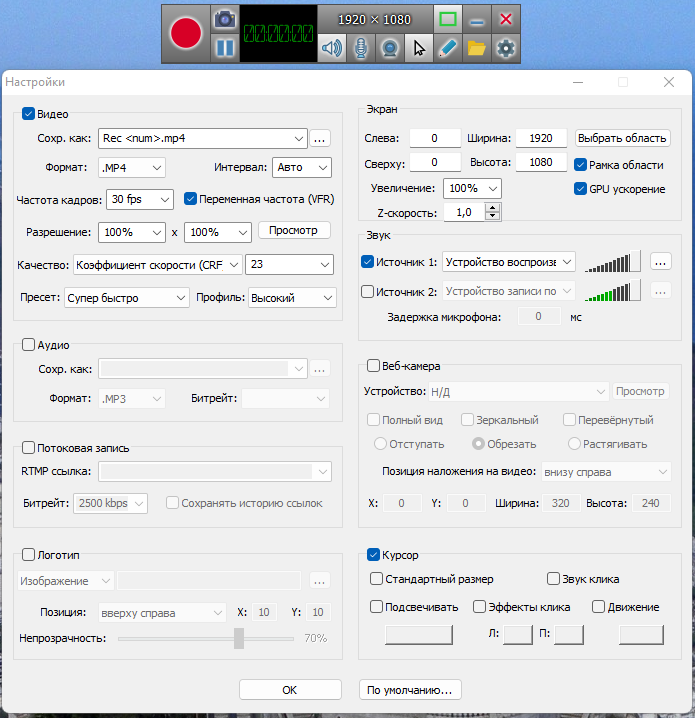Screen dimensions: 695x718
Task: Expand the Пресет dropdown showing Супер быстро
Action: (x=127, y=297)
